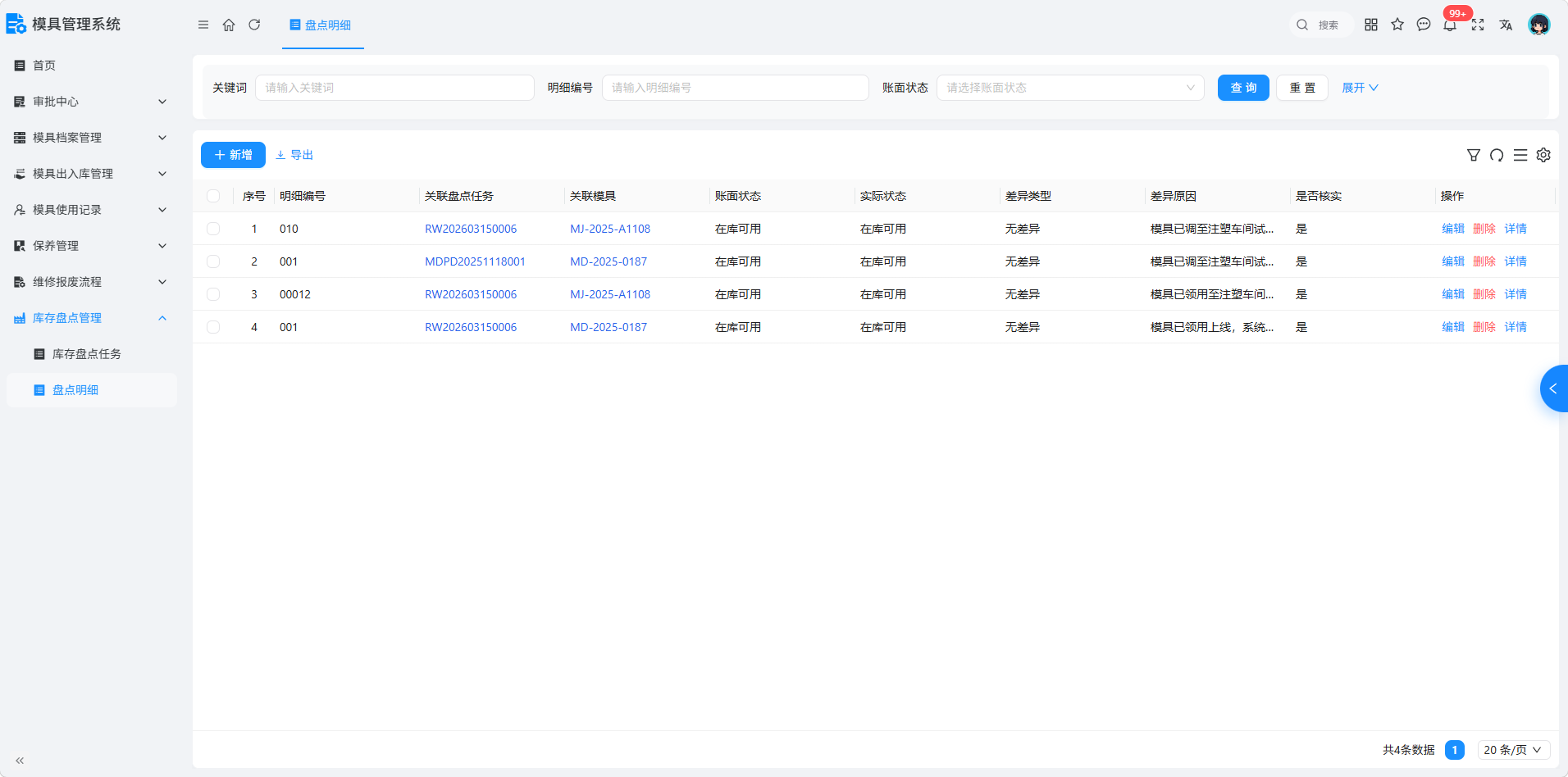Open linked task MDPD20251118001
Screen dimensions: 1568x777
[x=475, y=261]
